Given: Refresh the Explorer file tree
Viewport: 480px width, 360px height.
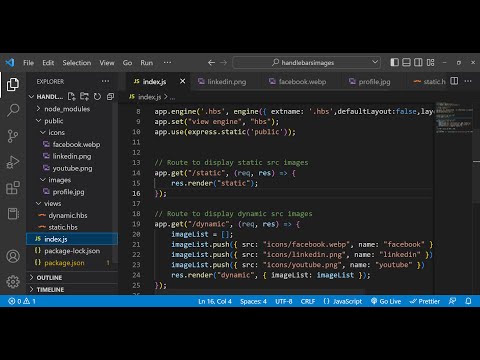Looking at the screenshot, I should (97, 97).
